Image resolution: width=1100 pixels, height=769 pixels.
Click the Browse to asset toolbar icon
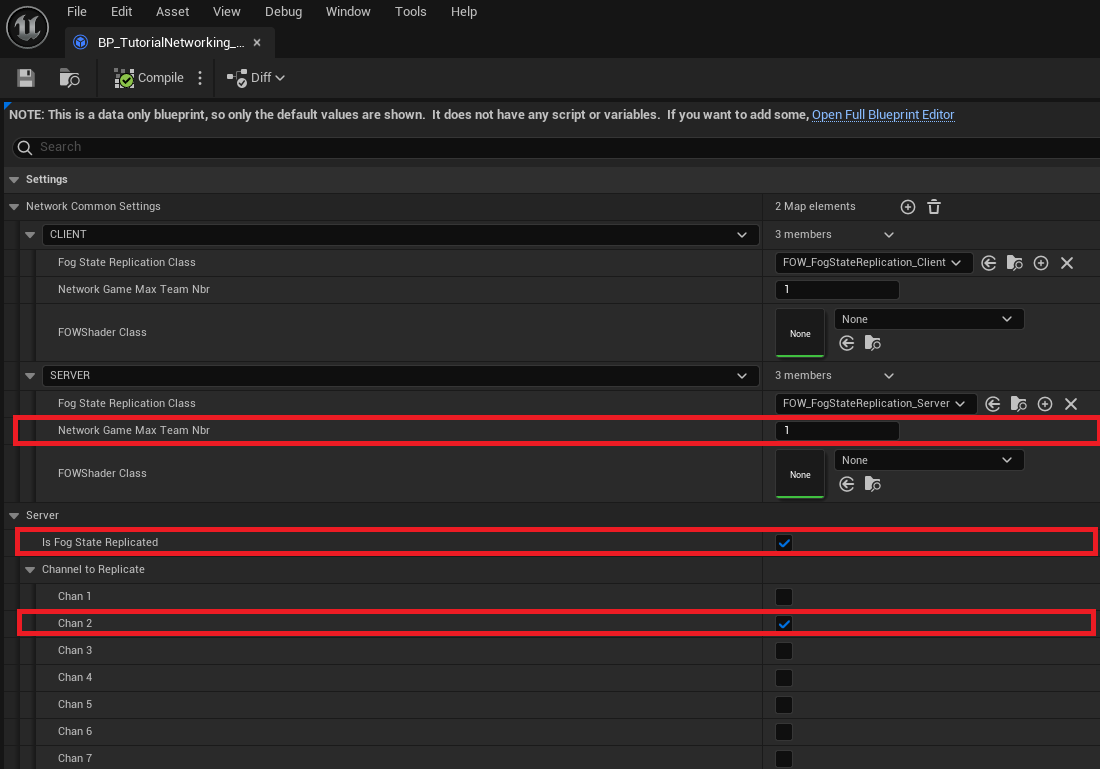(69, 78)
